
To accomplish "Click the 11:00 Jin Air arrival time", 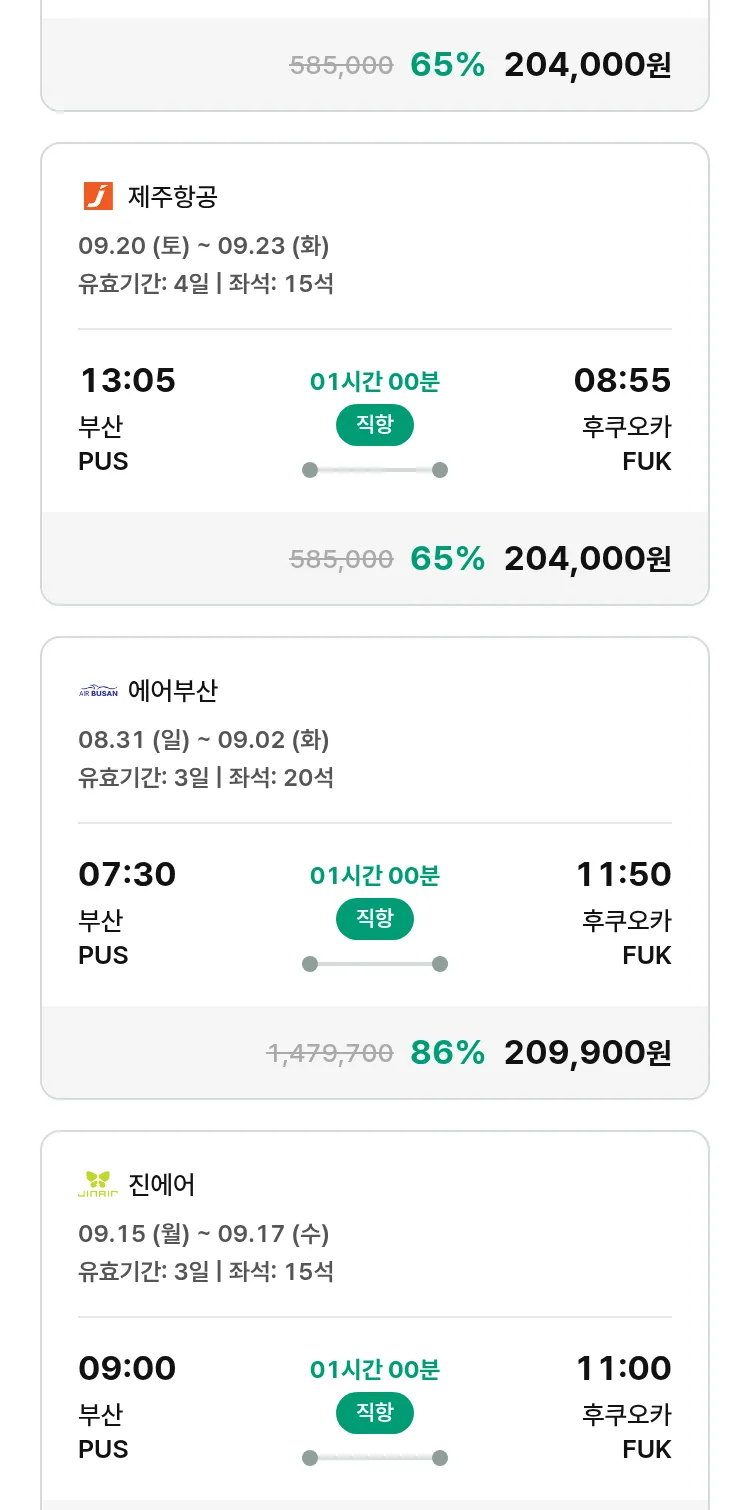I will (623, 1368).
